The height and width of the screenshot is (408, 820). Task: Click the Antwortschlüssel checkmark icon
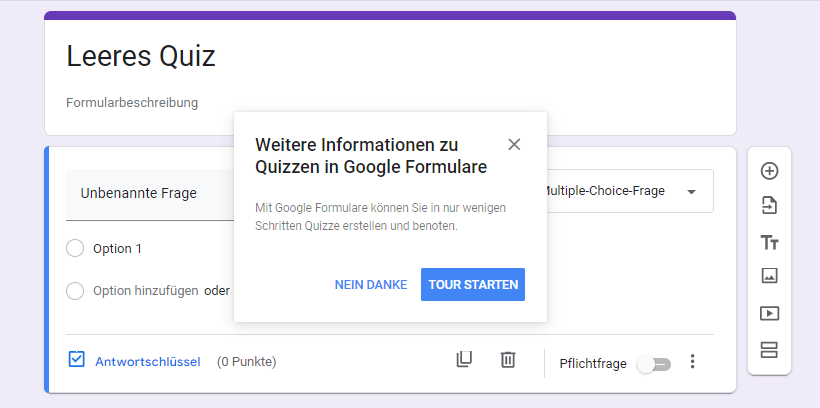pyautogui.click(x=76, y=359)
